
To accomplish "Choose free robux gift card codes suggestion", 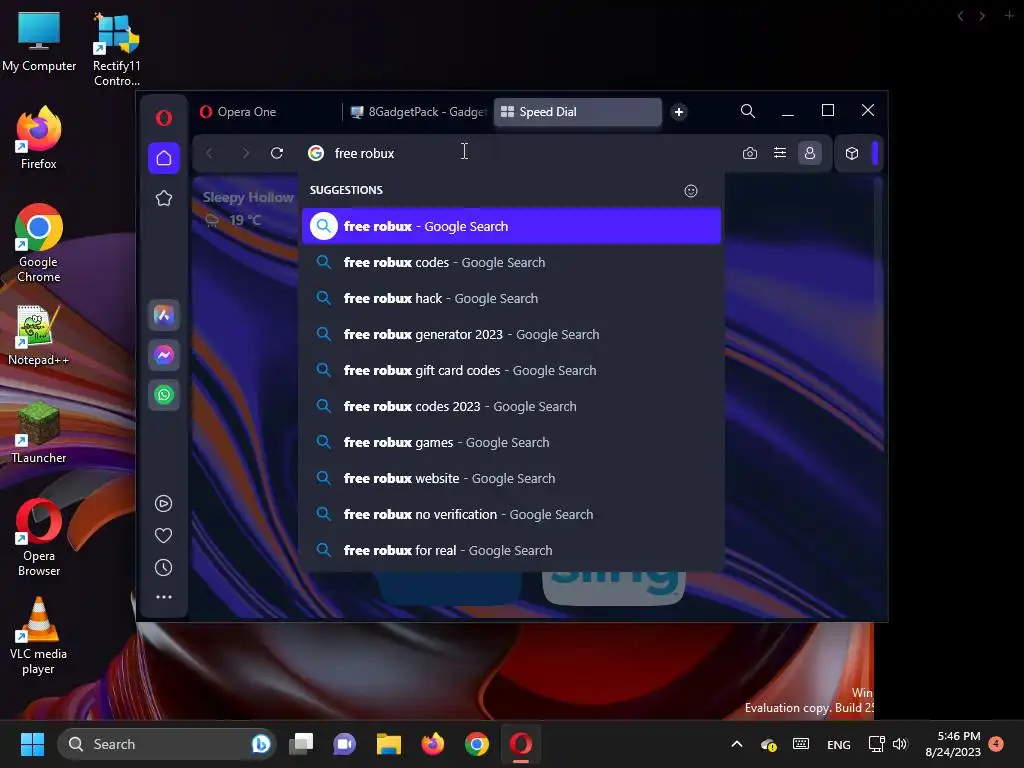I will [x=511, y=370].
